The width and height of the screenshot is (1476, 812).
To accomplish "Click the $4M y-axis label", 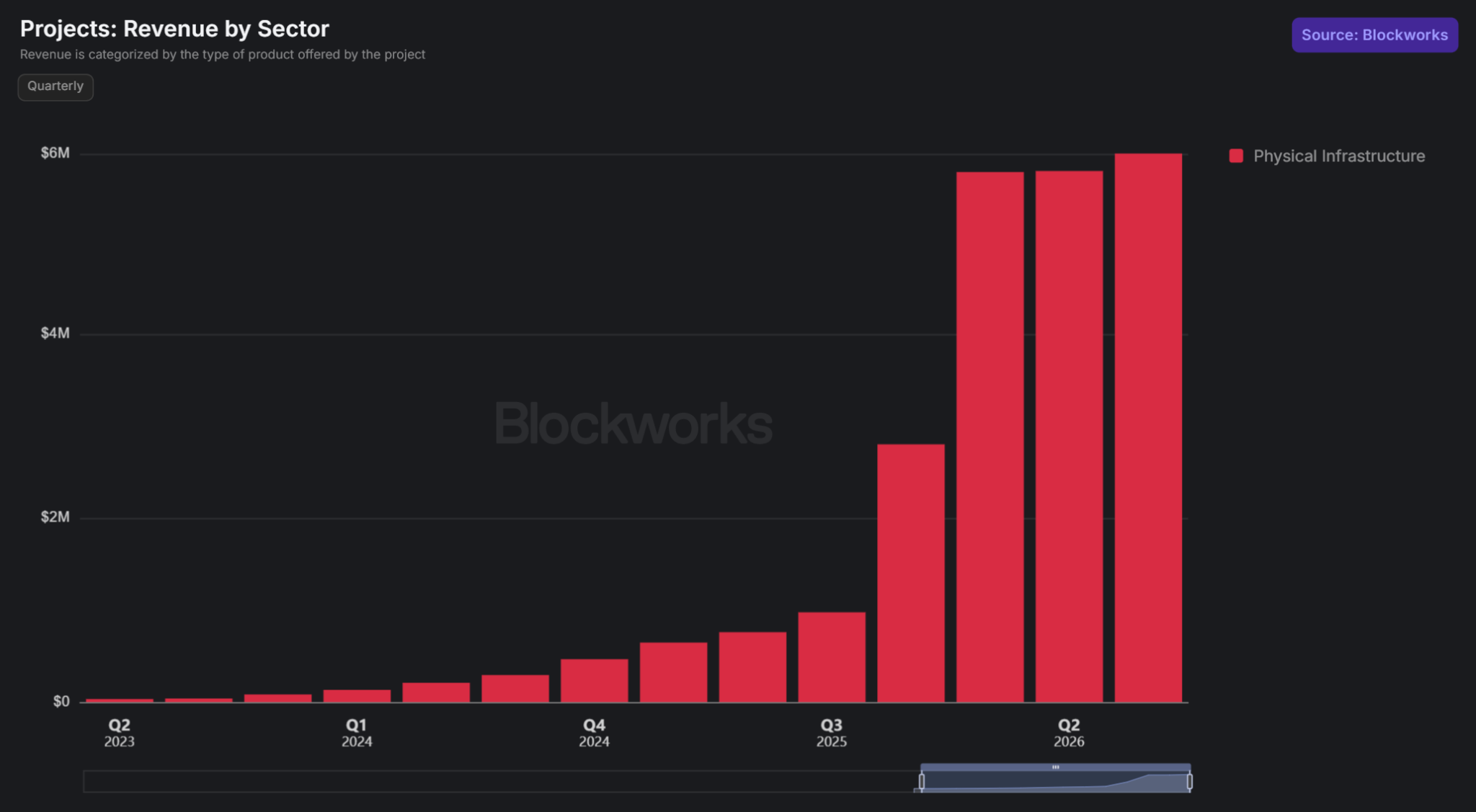I will (x=55, y=333).
